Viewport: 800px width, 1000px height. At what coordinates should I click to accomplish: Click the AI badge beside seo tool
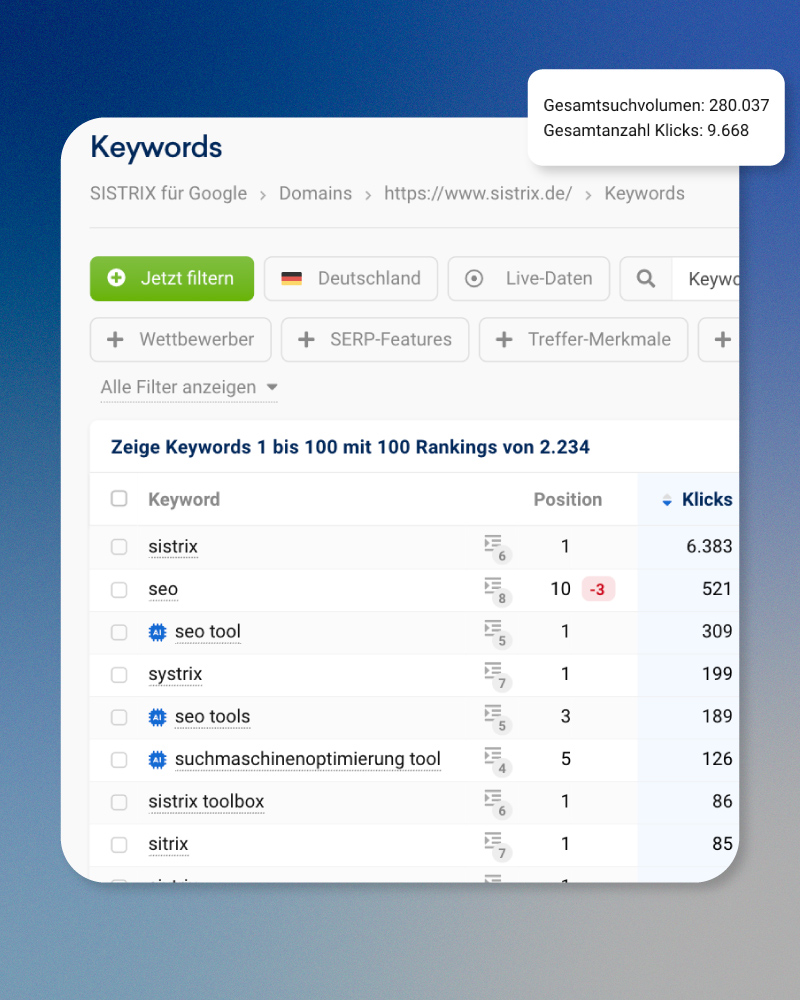[x=157, y=632]
